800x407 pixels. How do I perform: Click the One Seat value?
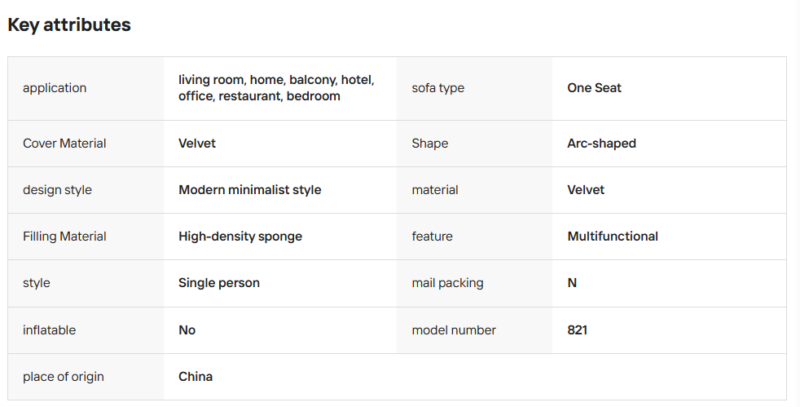(x=594, y=88)
